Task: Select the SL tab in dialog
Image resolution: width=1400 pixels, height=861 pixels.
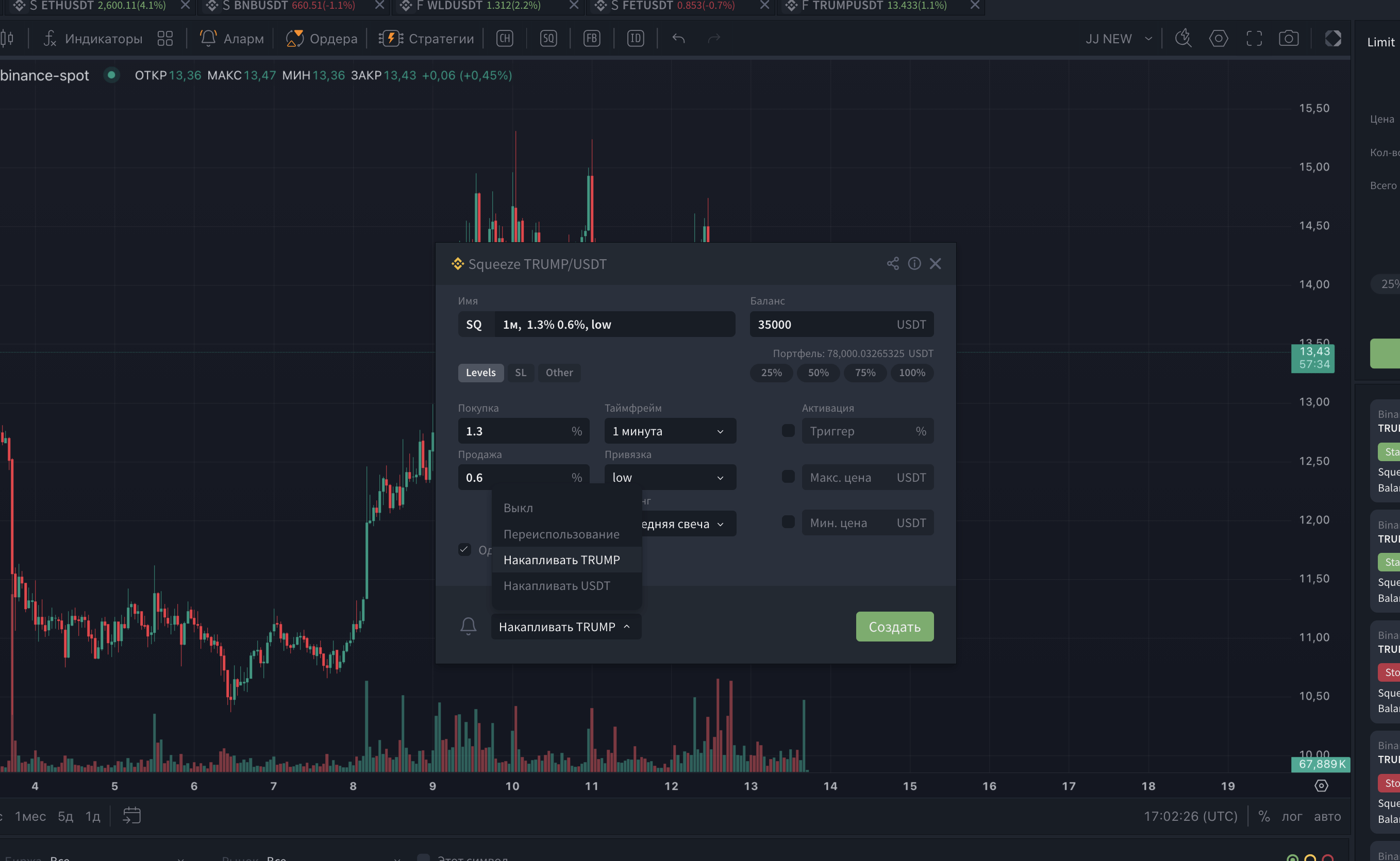Action: pos(521,373)
